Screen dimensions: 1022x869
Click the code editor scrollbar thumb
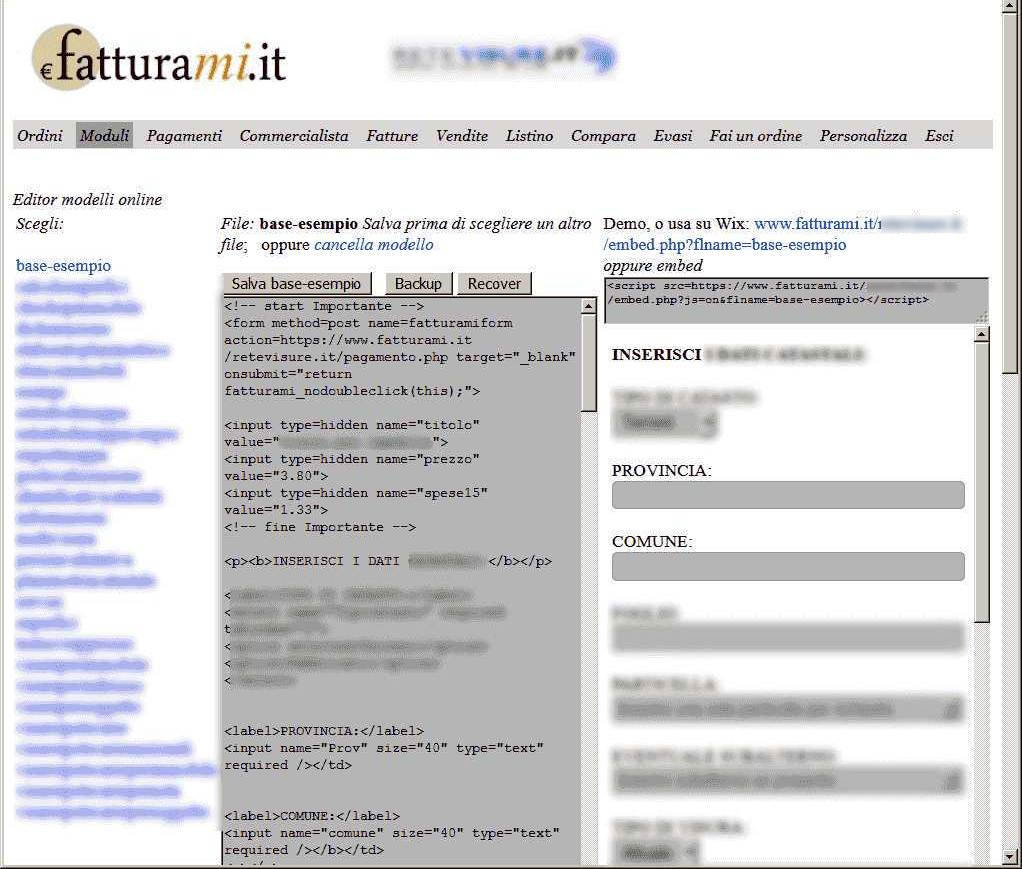pos(589,363)
